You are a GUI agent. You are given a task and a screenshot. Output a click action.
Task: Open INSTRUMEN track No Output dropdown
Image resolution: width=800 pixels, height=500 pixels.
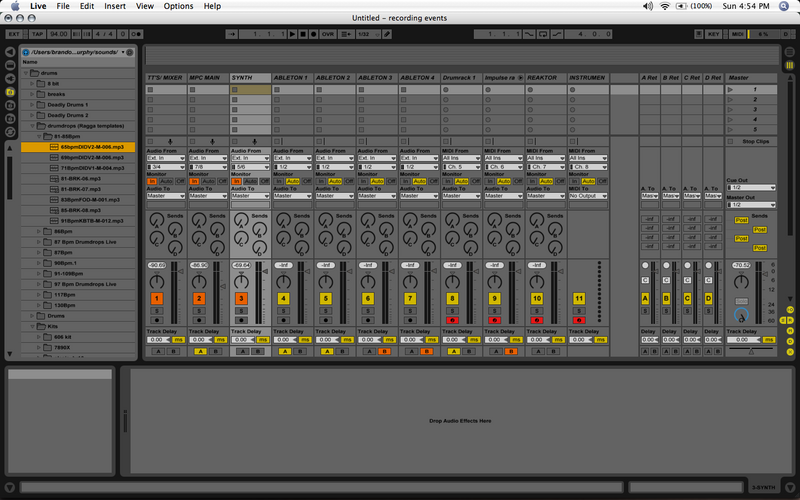(588, 196)
